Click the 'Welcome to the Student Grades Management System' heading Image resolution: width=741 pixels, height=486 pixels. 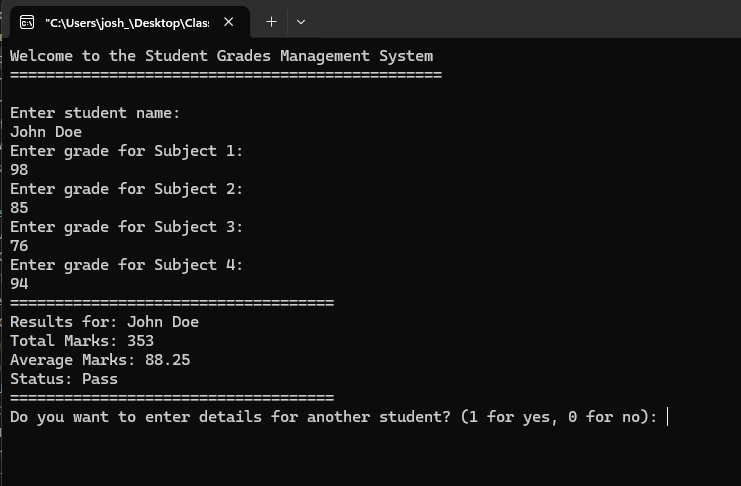pyautogui.click(x=221, y=56)
